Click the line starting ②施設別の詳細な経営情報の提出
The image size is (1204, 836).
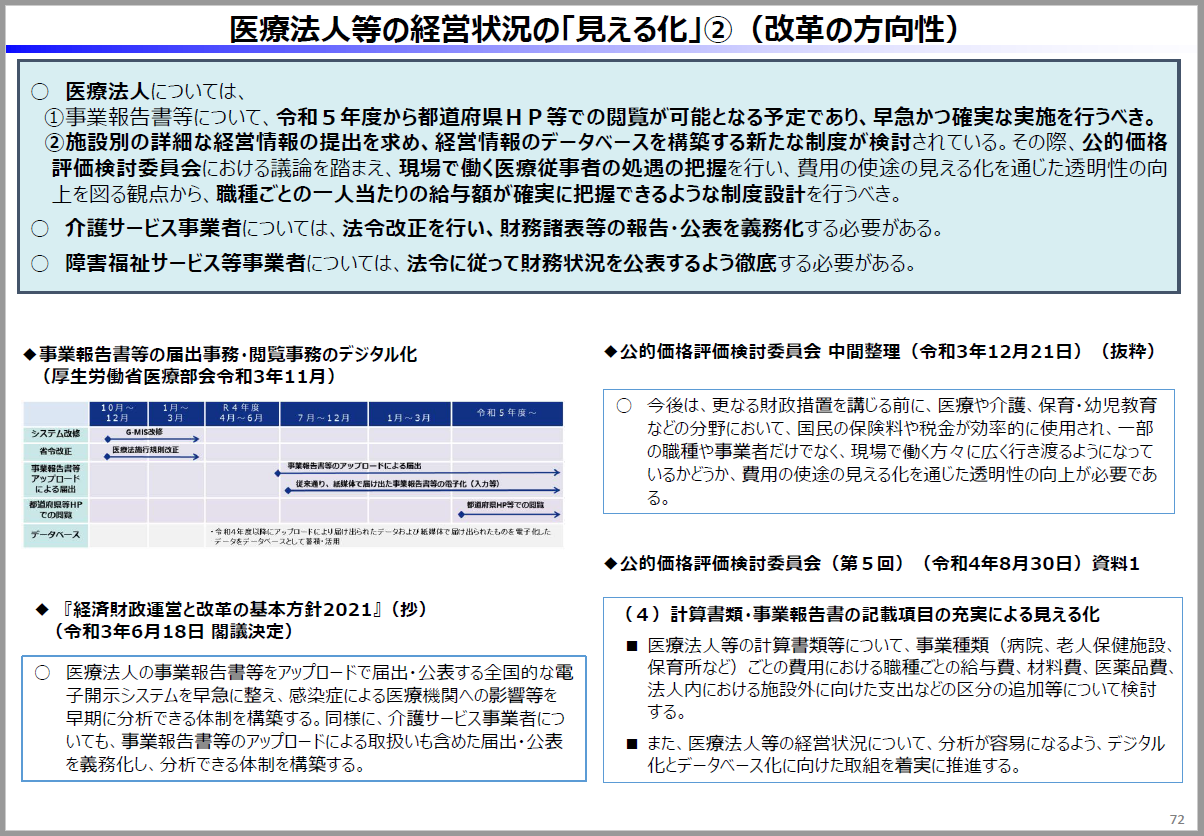[606, 141]
